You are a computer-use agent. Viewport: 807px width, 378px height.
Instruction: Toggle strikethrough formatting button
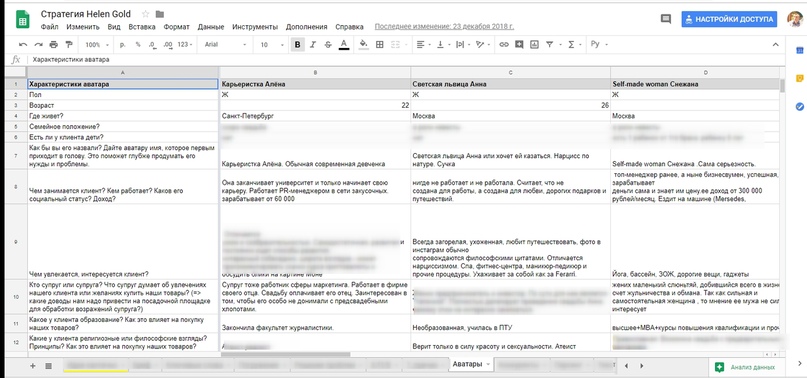coord(328,45)
